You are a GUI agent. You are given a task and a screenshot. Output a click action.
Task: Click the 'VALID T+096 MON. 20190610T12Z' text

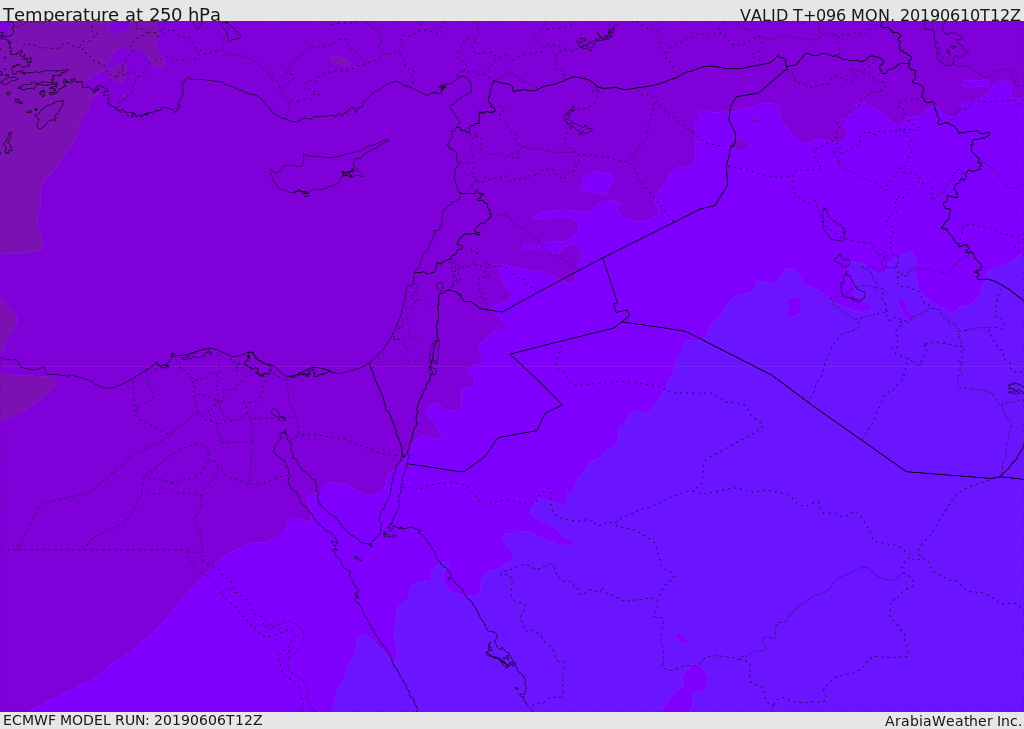(880, 14)
